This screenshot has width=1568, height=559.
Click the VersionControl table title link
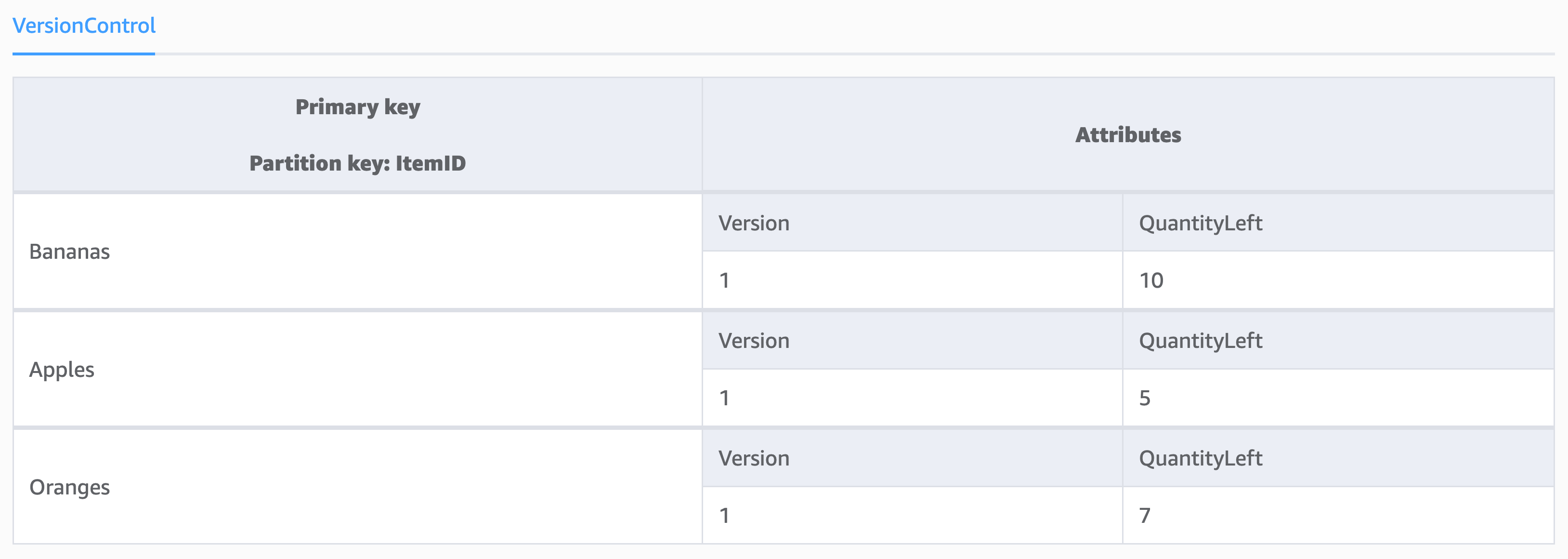83,26
